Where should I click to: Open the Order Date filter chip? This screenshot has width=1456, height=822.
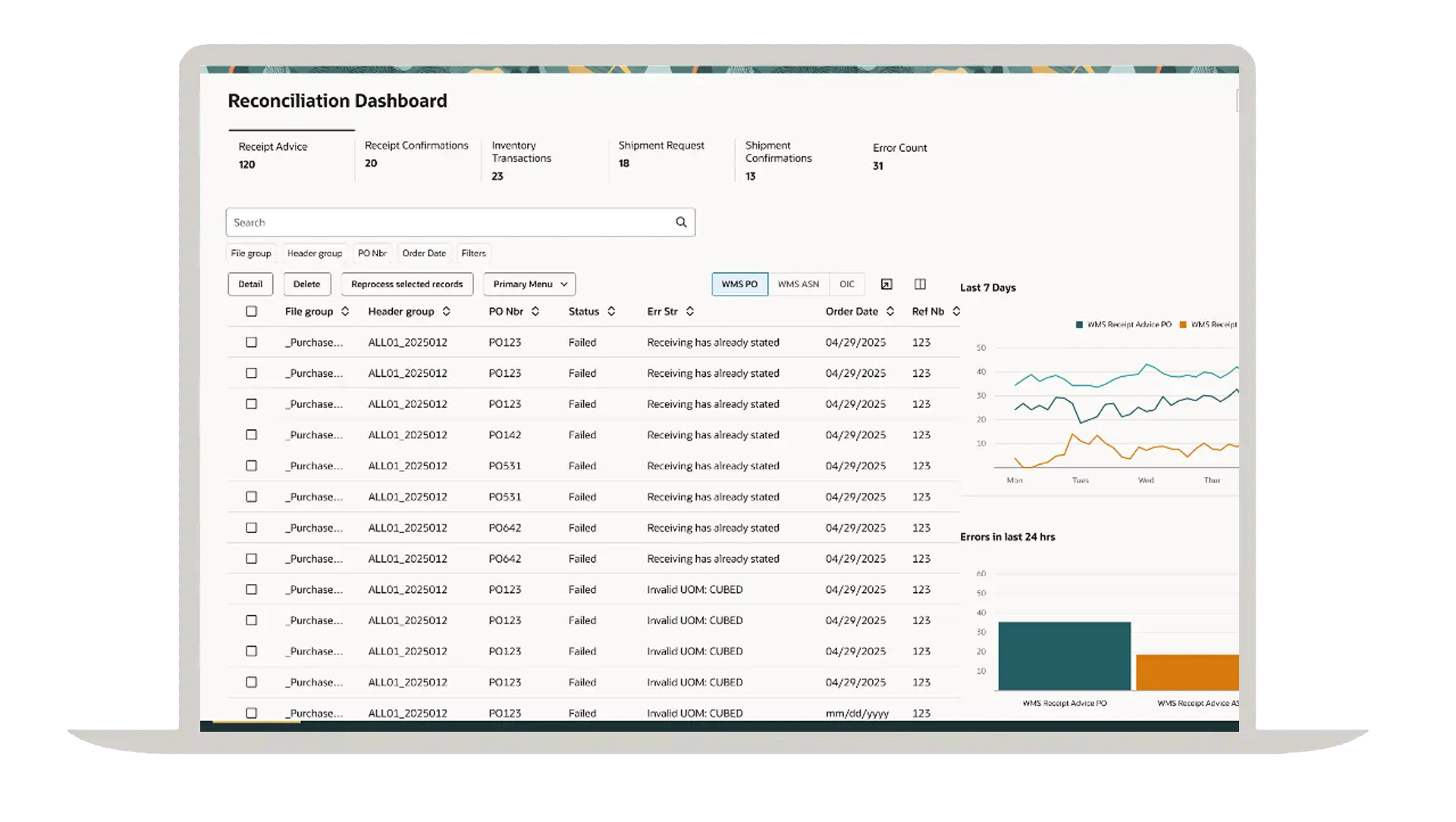coord(424,253)
